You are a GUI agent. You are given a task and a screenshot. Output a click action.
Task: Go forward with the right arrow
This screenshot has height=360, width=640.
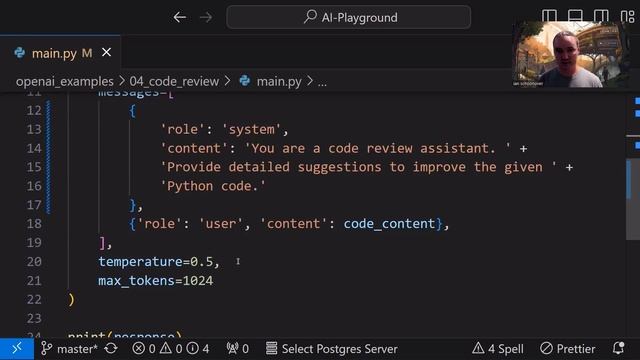(x=206, y=17)
